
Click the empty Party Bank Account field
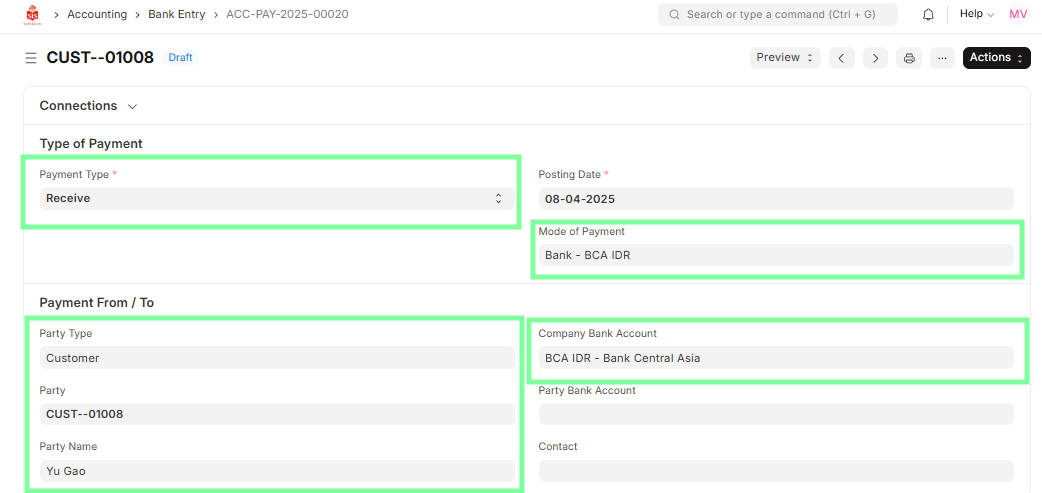775,414
